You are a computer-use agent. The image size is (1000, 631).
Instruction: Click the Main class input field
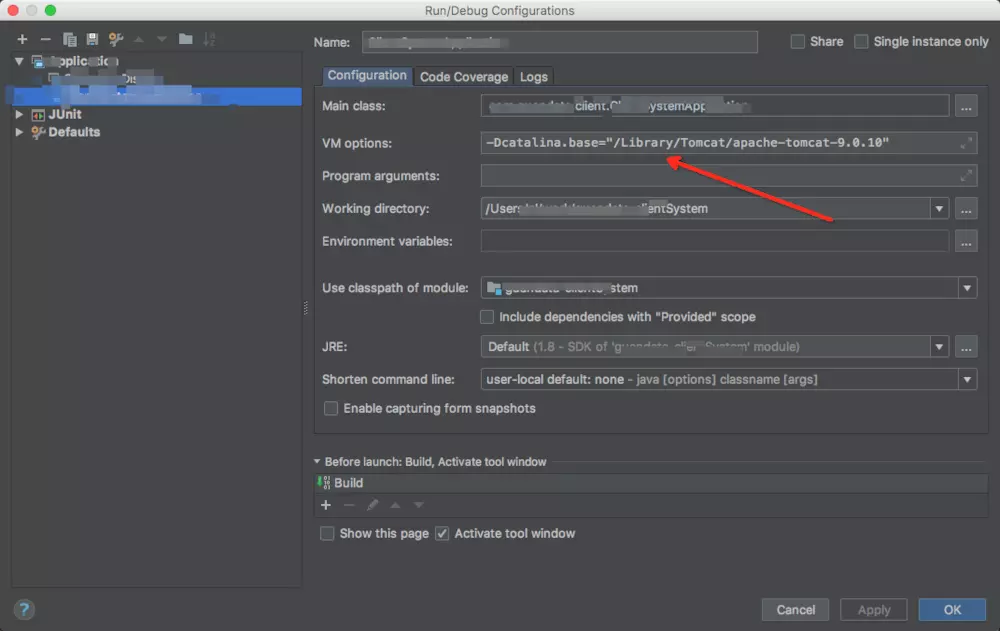click(715, 106)
